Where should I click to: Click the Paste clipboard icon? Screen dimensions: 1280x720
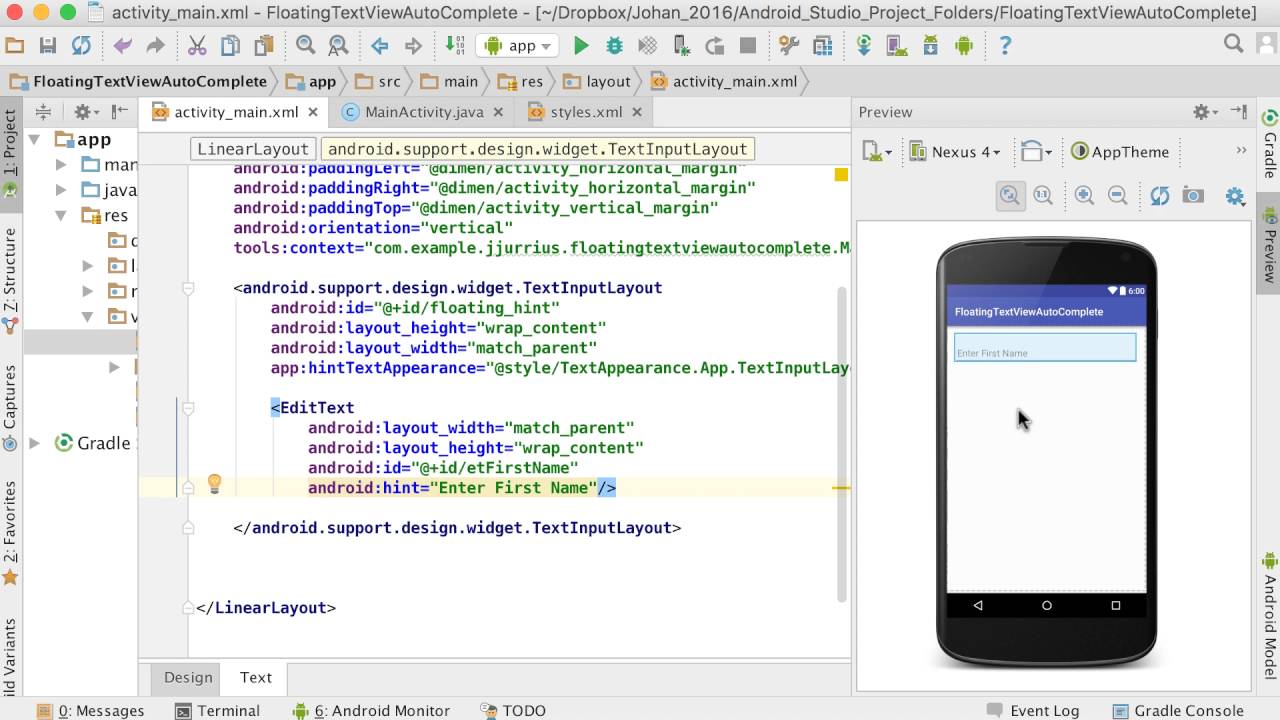[x=264, y=46]
